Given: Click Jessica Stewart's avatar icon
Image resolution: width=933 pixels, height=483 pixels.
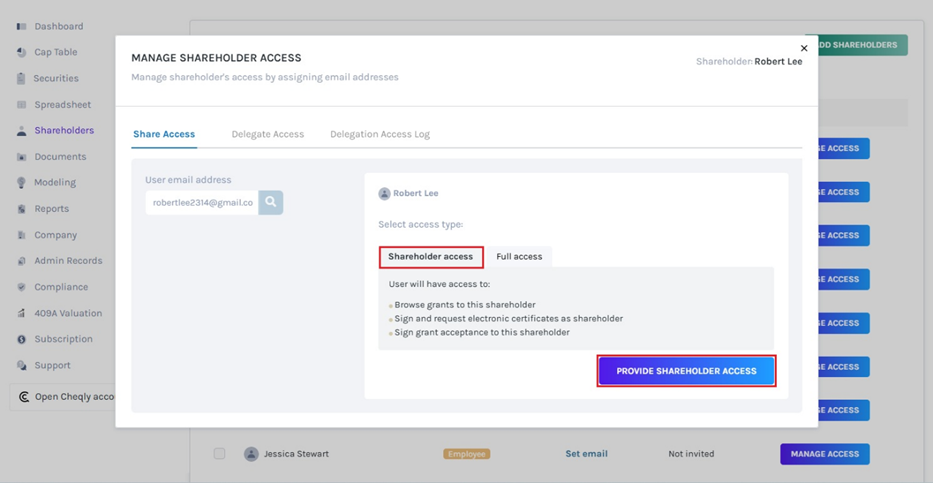Looking at the screenshot, I should click(x=251, y=454).
